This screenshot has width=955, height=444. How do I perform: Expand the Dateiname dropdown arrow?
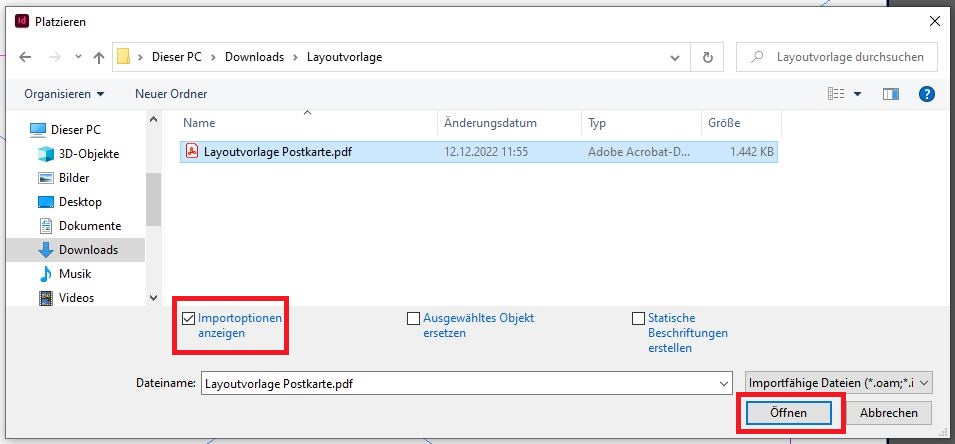tap(724, 383)
